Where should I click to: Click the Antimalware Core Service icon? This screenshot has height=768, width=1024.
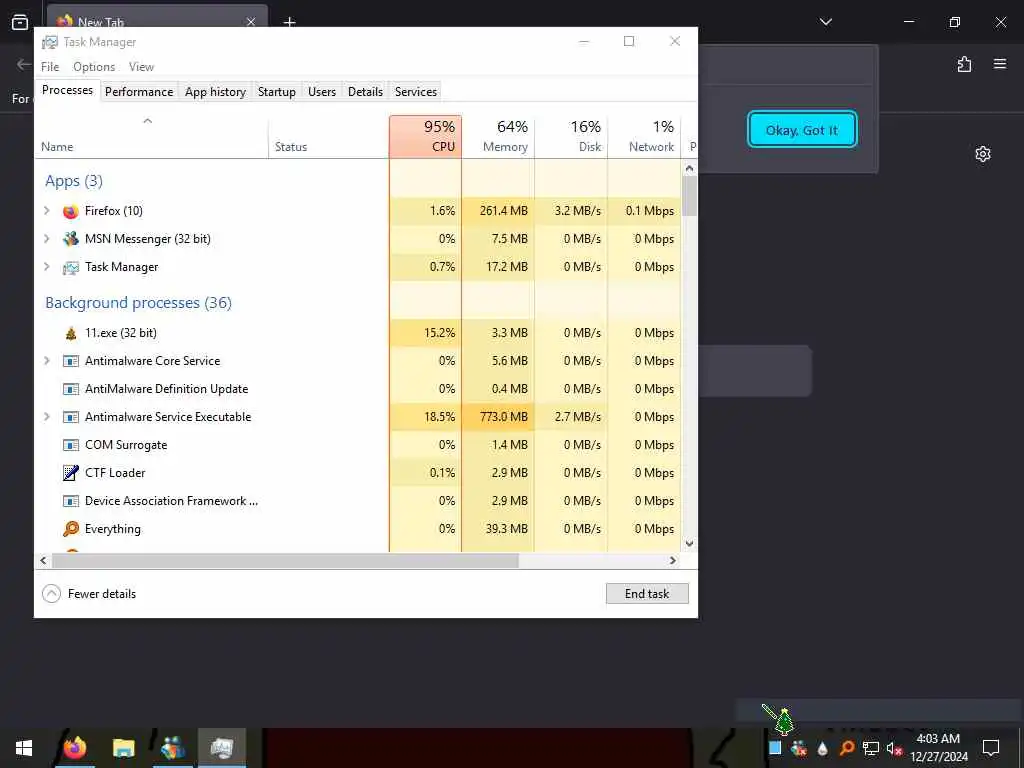point(71,361)
